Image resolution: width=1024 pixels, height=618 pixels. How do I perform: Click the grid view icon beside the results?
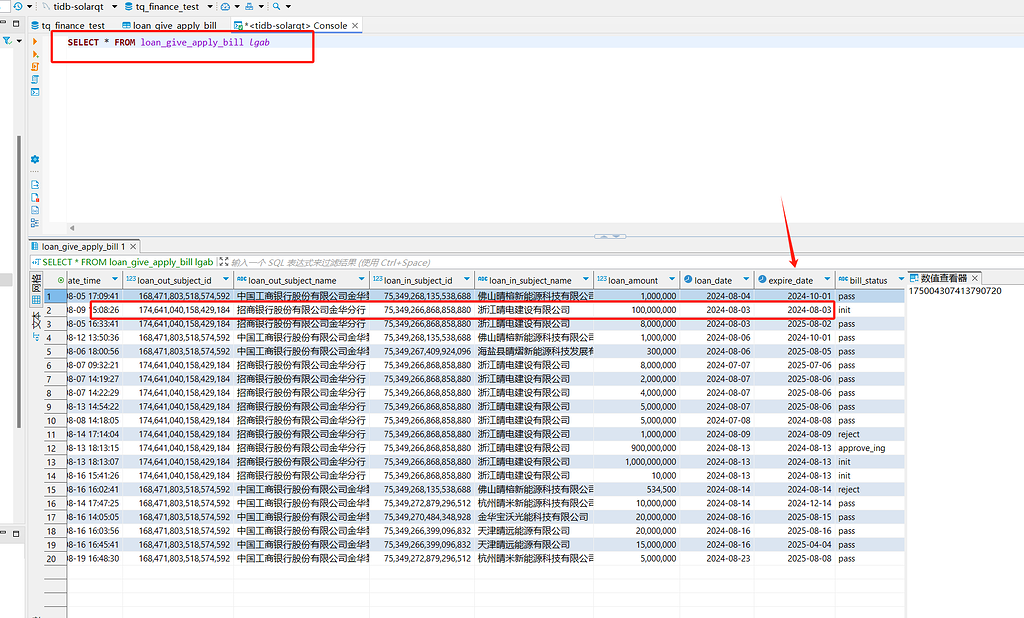coord(35,297)
